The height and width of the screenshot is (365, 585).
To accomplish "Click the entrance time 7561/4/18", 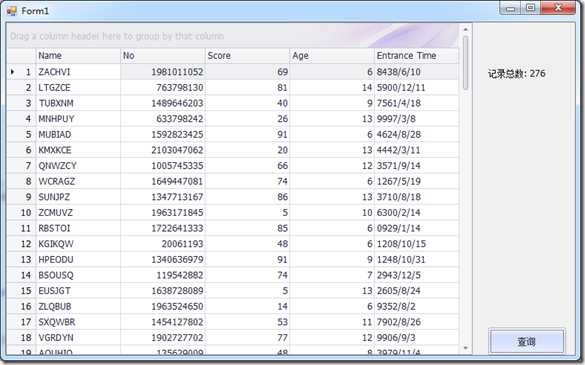I will [x=417, y=103].
